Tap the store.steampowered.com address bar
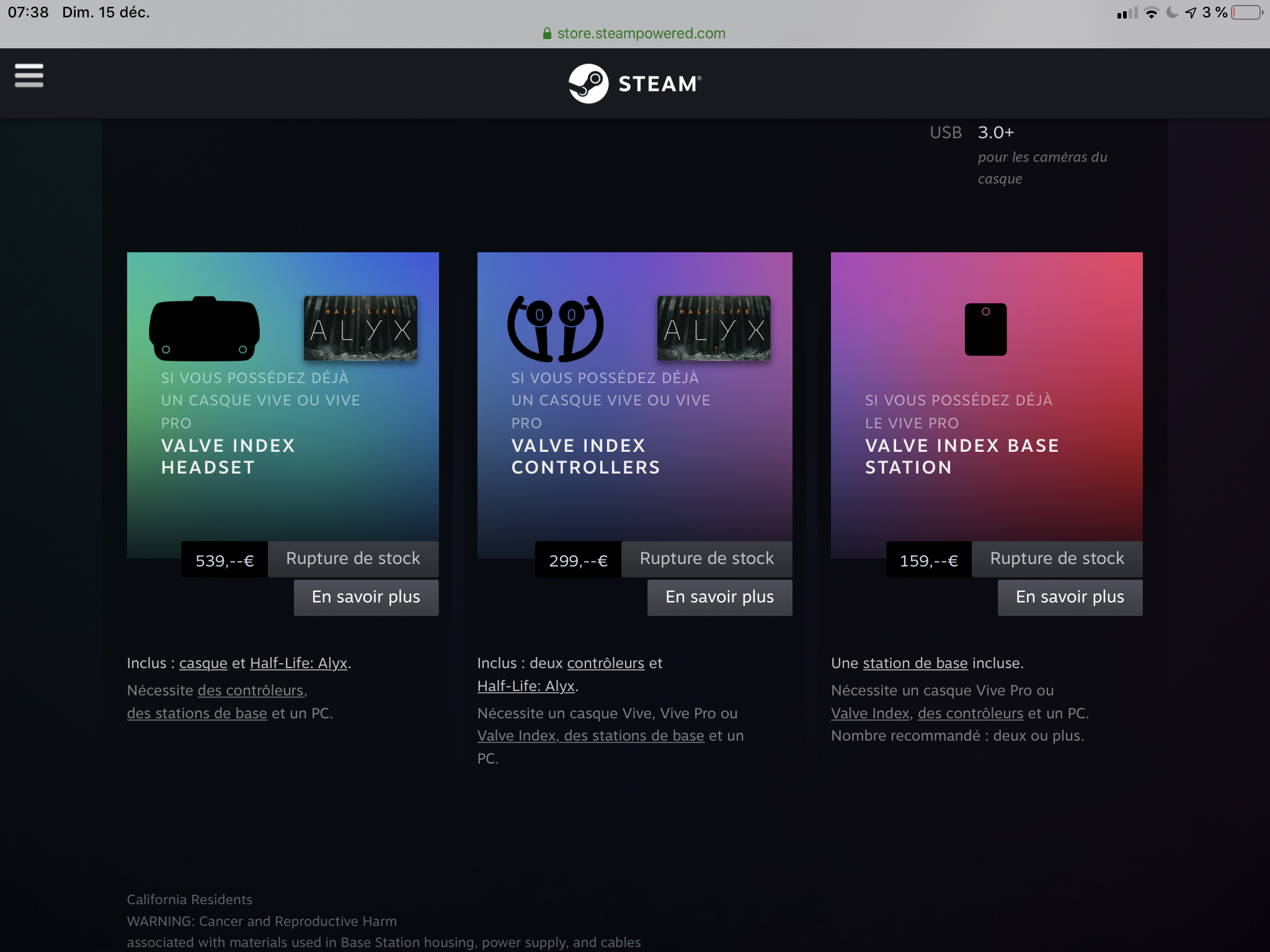1270x952 pixels. pos(635,33)
